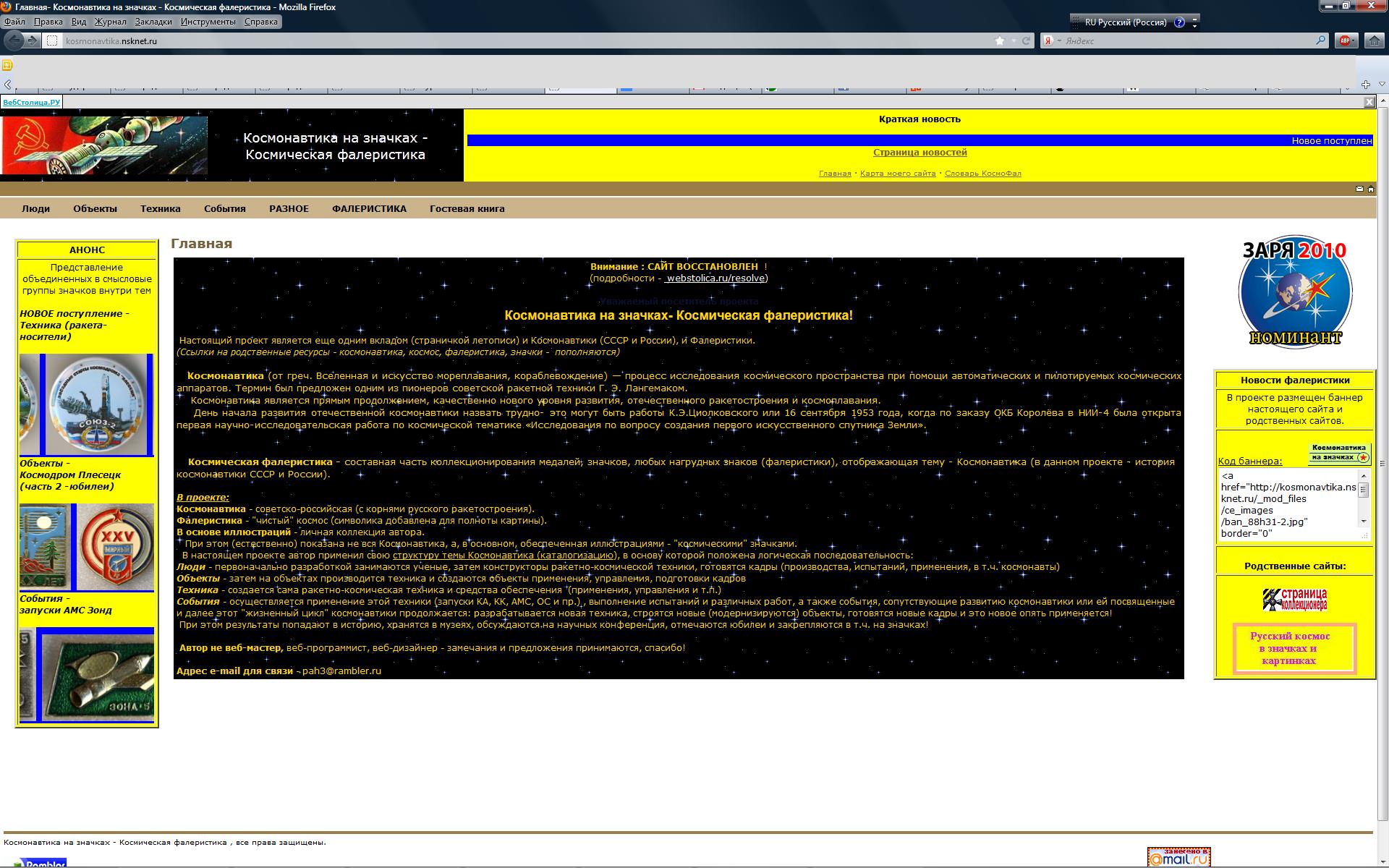Click the search magnifier in Yandex box

[x=1321, y=41]
